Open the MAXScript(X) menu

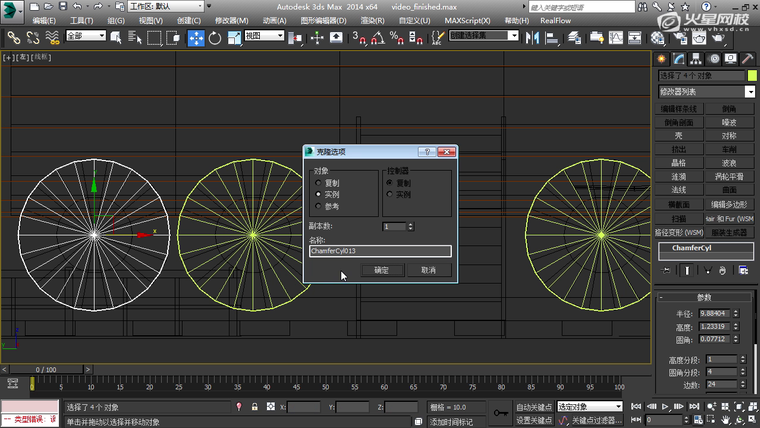click(466, 20)
